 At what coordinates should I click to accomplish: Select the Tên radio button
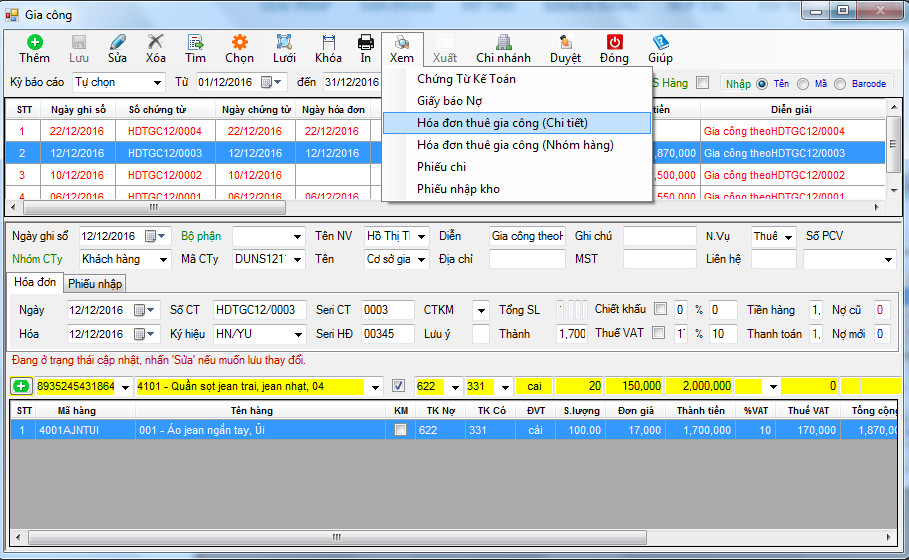click(762, 84)
